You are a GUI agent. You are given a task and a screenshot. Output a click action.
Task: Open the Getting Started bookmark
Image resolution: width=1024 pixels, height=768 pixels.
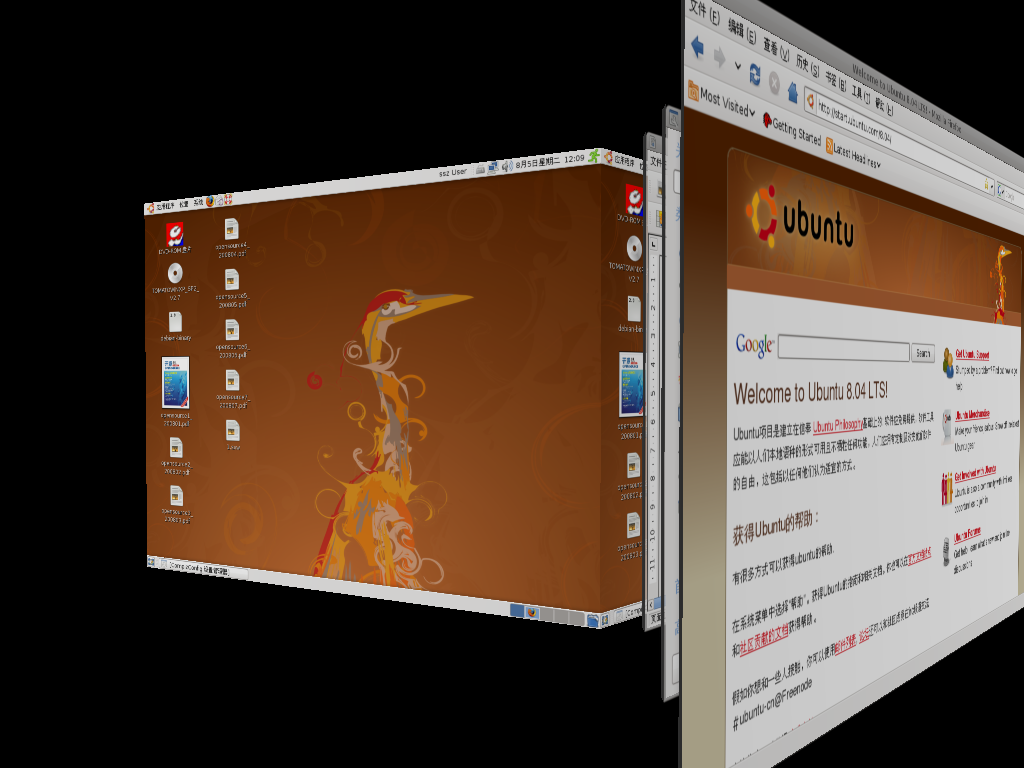pos(791,129)
